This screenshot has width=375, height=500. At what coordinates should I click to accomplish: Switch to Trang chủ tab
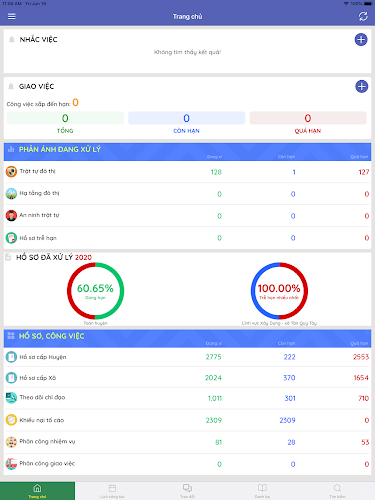(37, 491)
